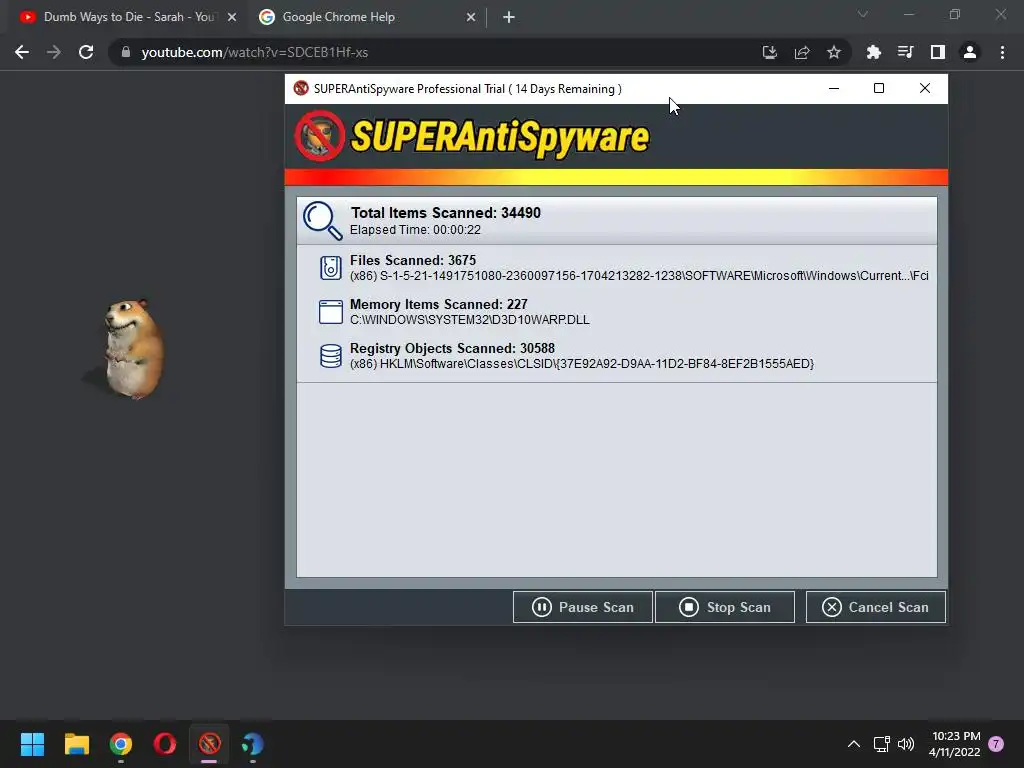Open a new Chrome tab
1024x768 pixels.
tap(509, 17)
